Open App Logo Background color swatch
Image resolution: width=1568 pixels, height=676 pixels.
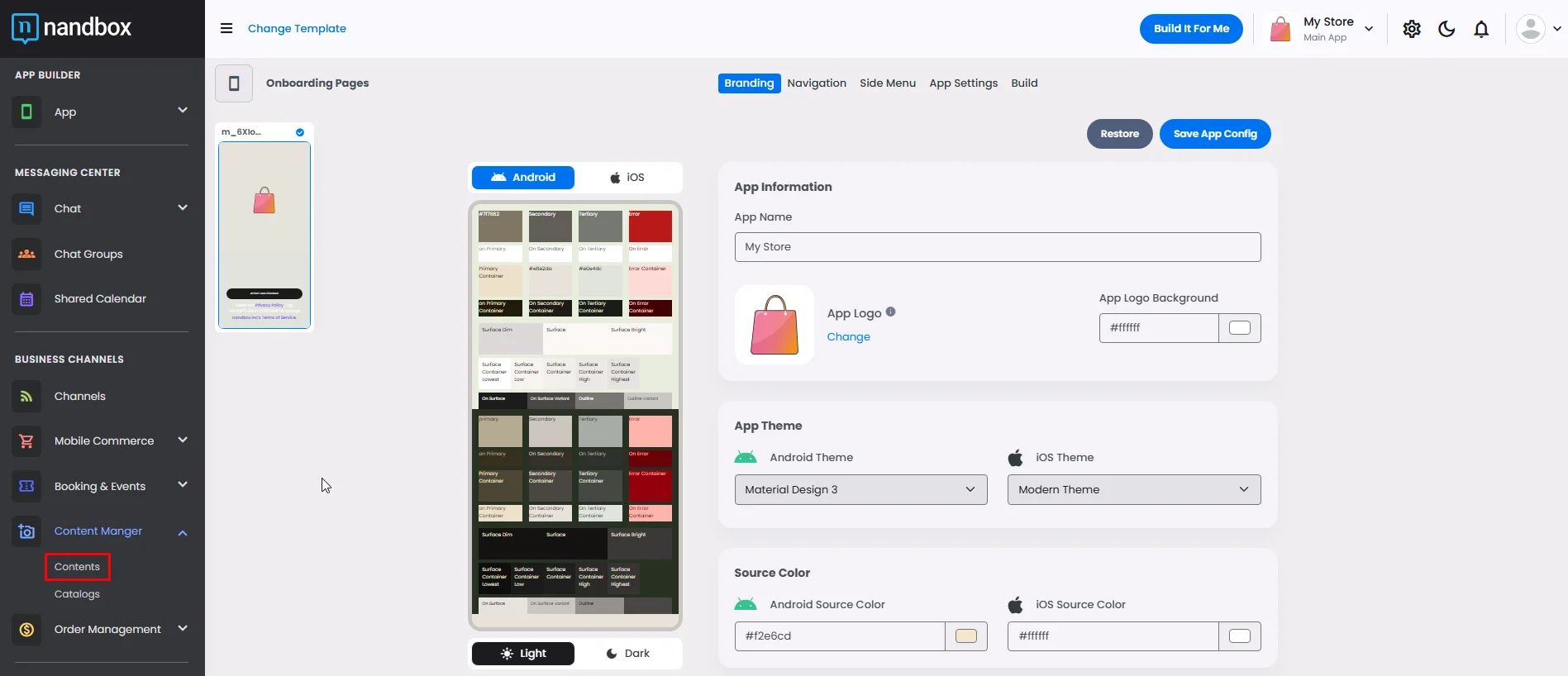[x=1240, y=328]
